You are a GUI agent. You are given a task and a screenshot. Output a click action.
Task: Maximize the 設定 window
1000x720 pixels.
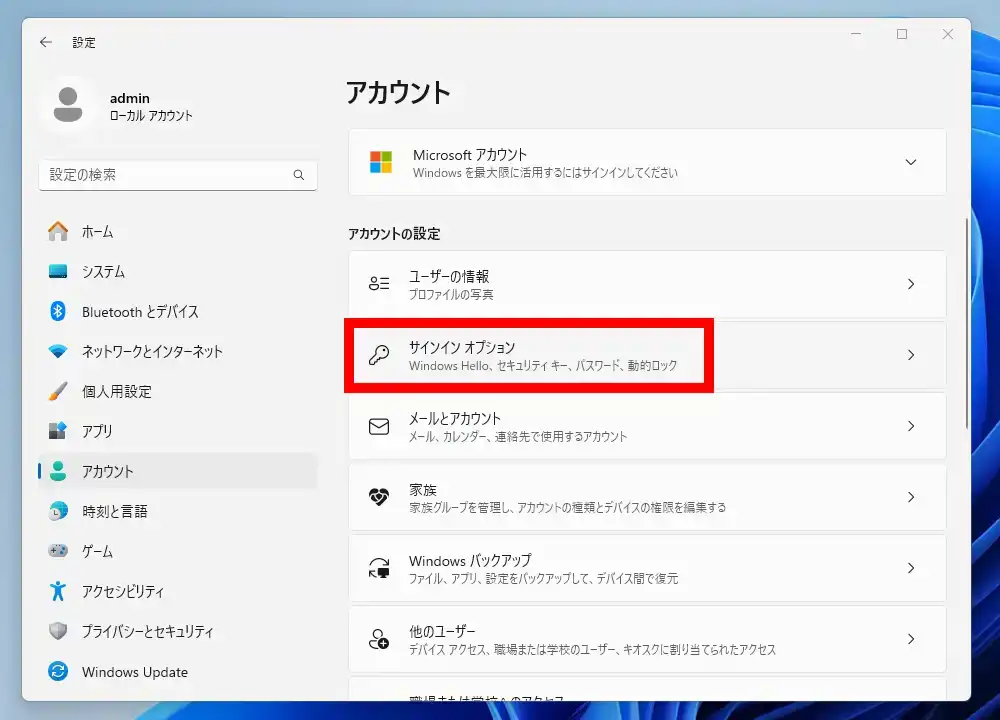click(902, 34)
